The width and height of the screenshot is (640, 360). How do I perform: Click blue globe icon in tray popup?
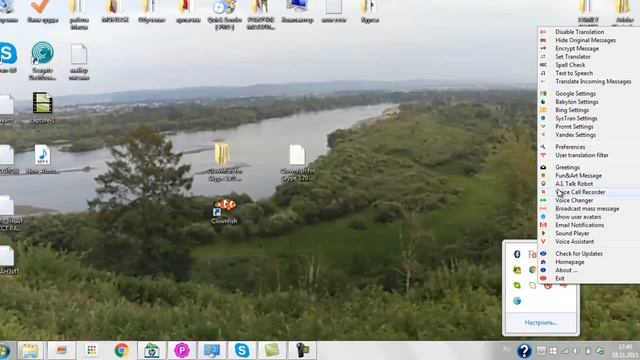(517, 301)
